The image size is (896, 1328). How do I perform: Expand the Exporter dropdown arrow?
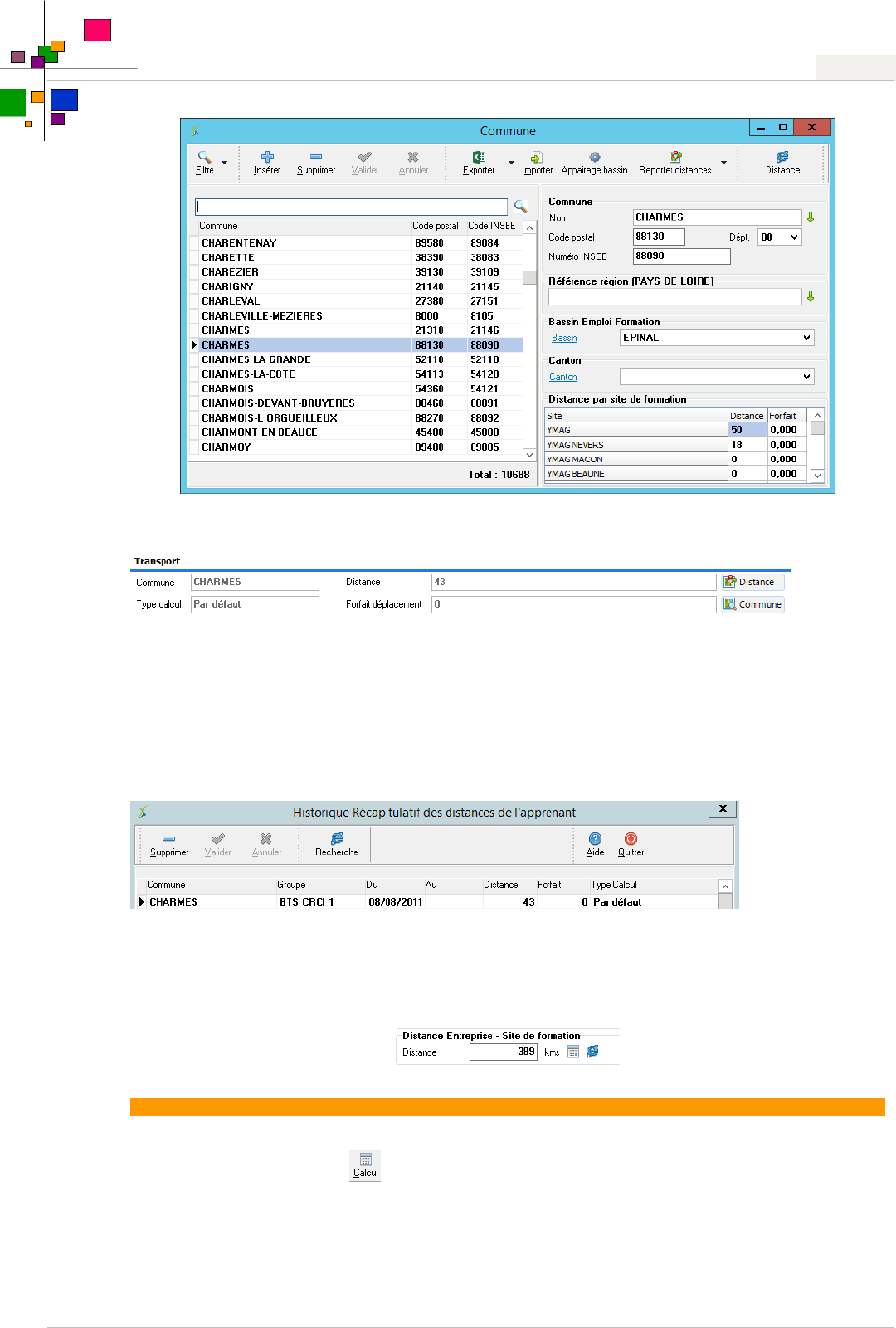pos(511,163)
